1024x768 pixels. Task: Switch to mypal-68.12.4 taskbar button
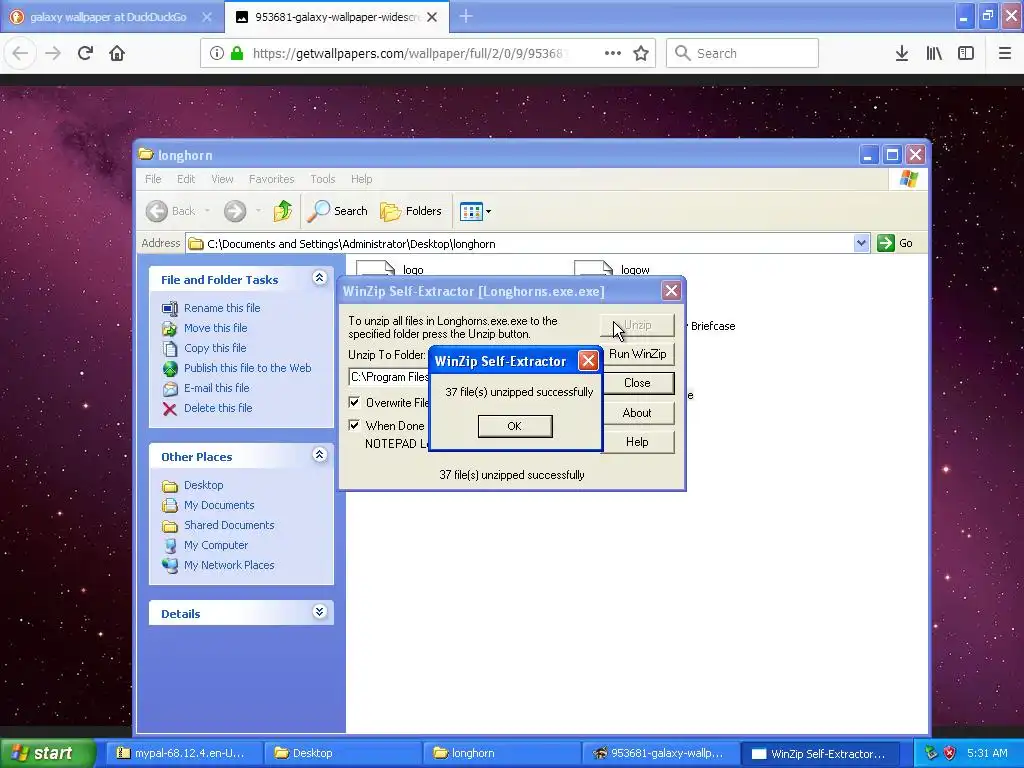(x=184, y=753)
